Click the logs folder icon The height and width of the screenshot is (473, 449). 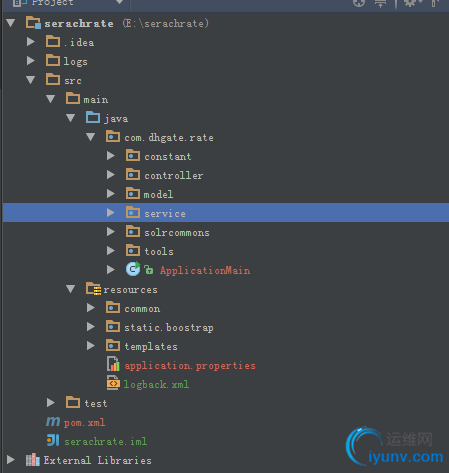pyautogui.click(x=53, y=60)
